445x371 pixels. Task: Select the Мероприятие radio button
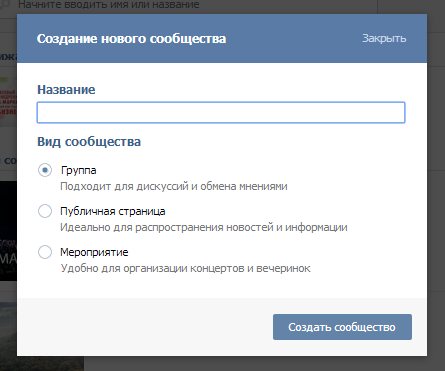point(45,252)
